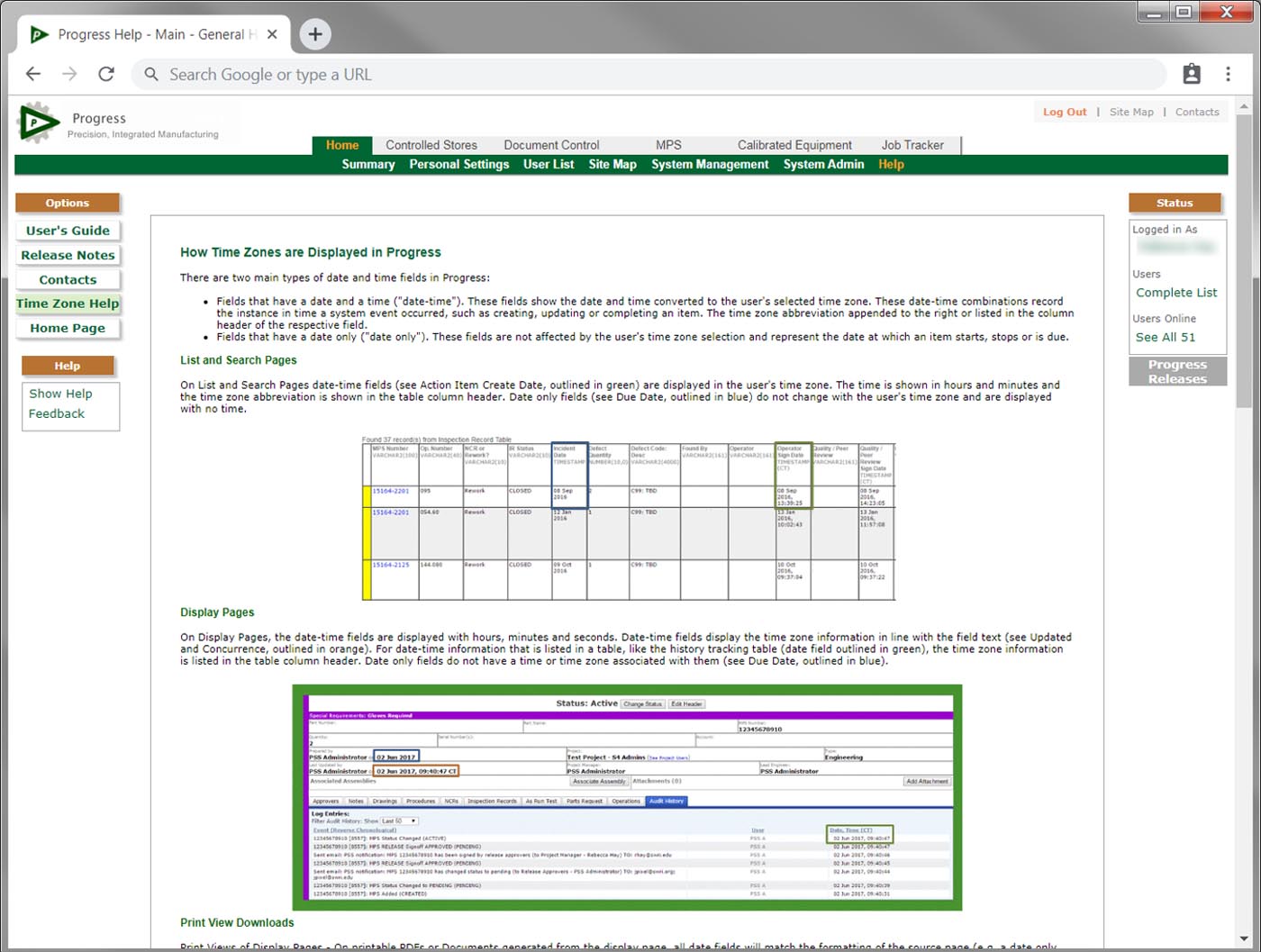Open a new browser tab
Image resolution: width=1261 pixels, height=952 pixels.
[314, 33]
